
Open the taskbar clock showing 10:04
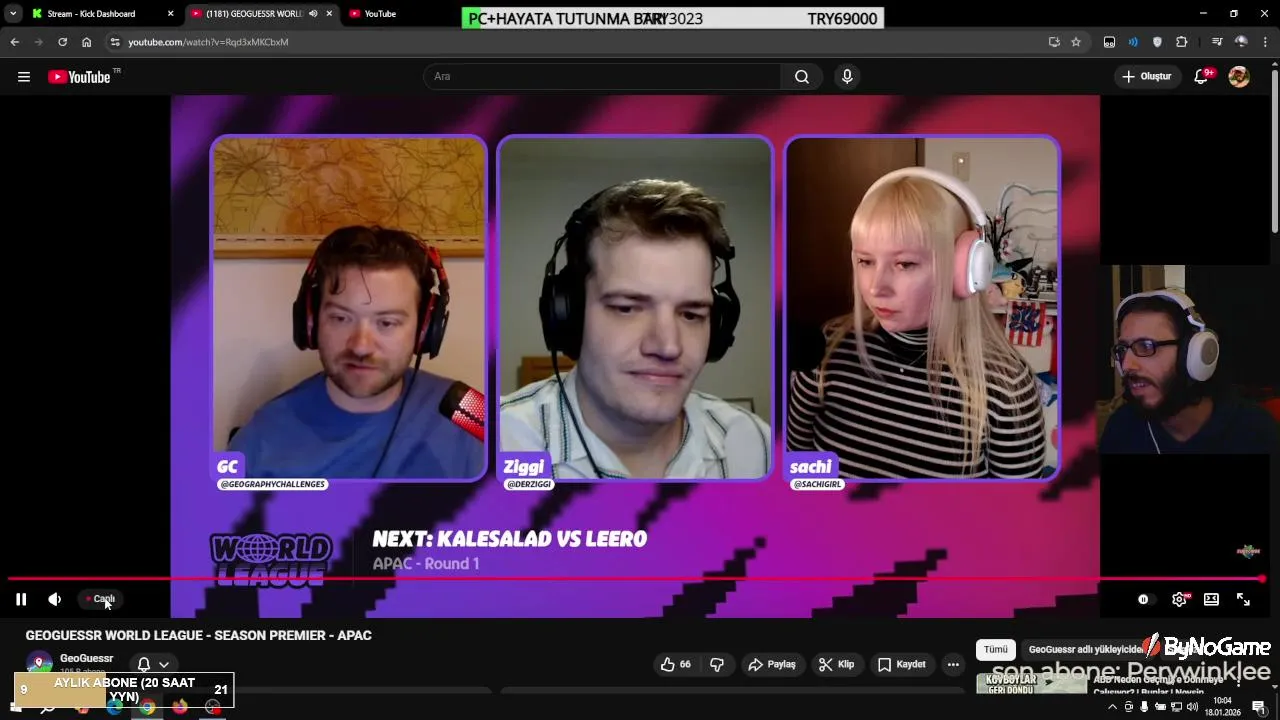[x=1222, y=706]
